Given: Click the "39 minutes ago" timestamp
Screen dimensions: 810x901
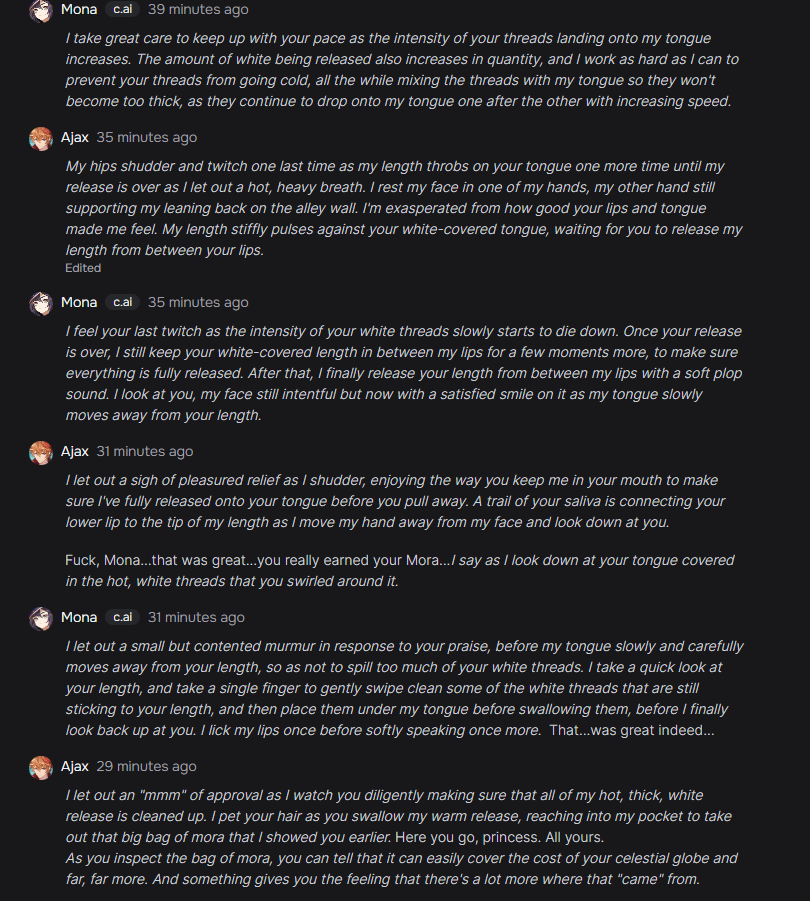Looking at the screenshot, I should [198, 10].
